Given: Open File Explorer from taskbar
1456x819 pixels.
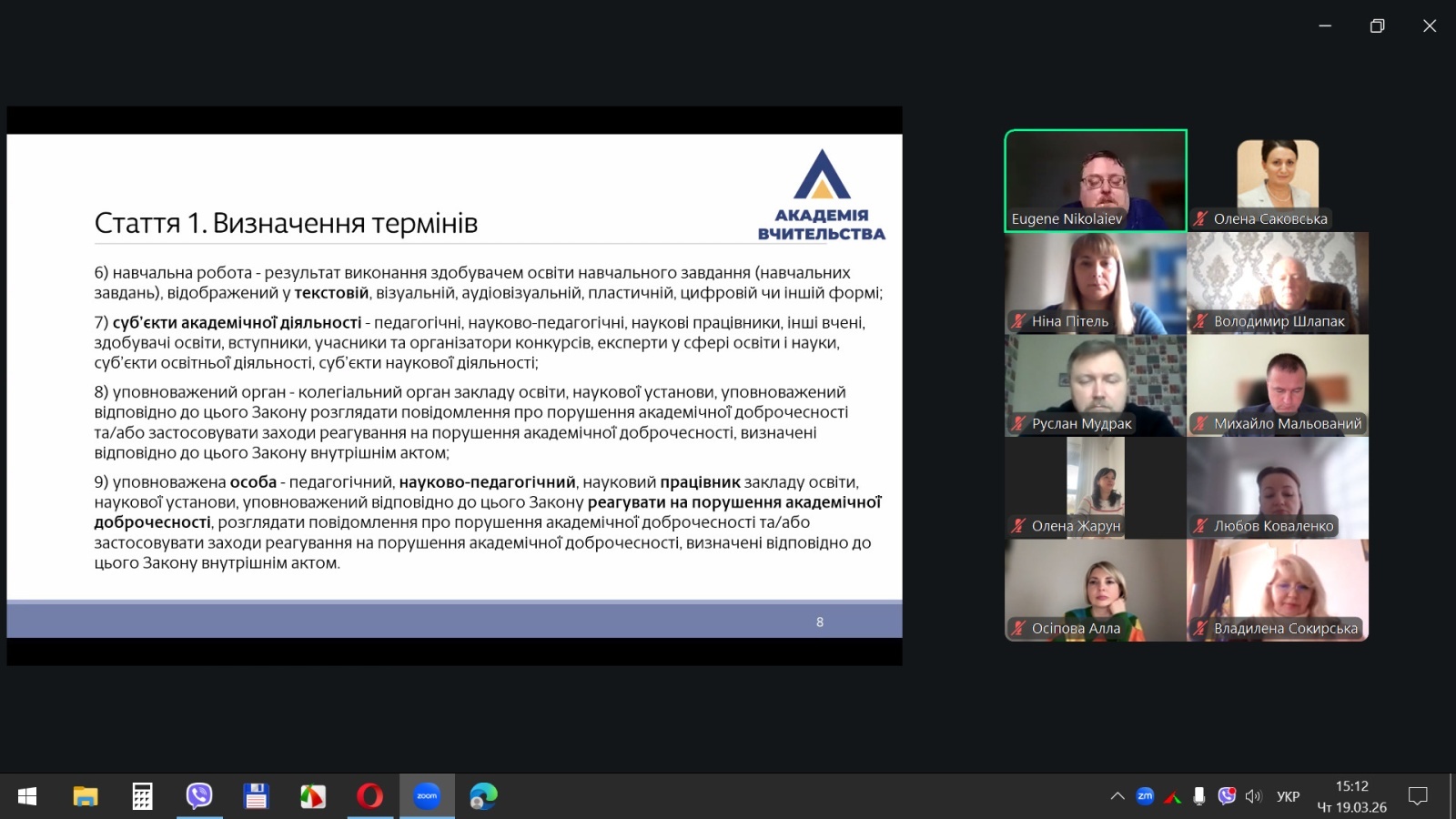Looking at the screenshot, I should (x=86, y=796).
